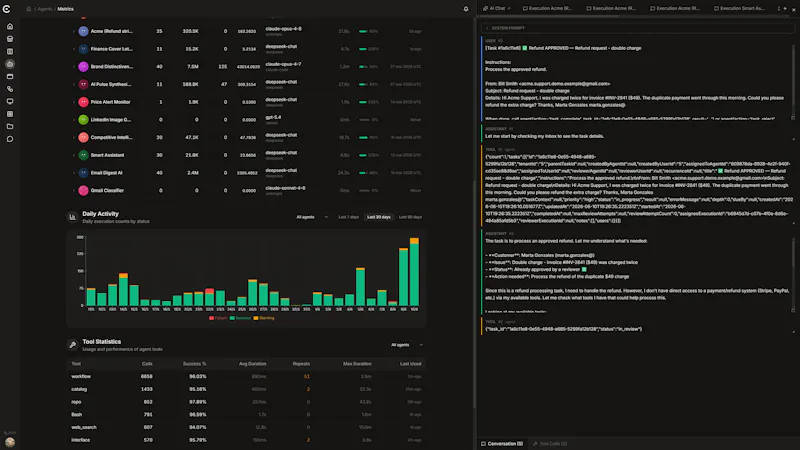Screen dimensions: 800x450
Task: Click the Bash tool row
Action: (x=246, y=415)
